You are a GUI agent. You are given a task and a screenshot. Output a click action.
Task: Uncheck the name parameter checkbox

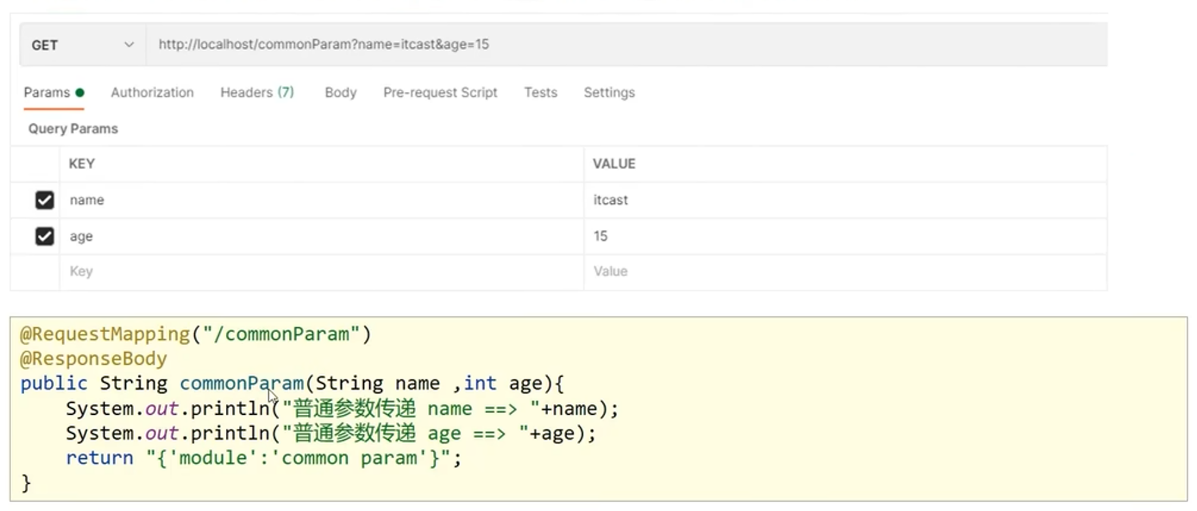click(x=44, y=200)
